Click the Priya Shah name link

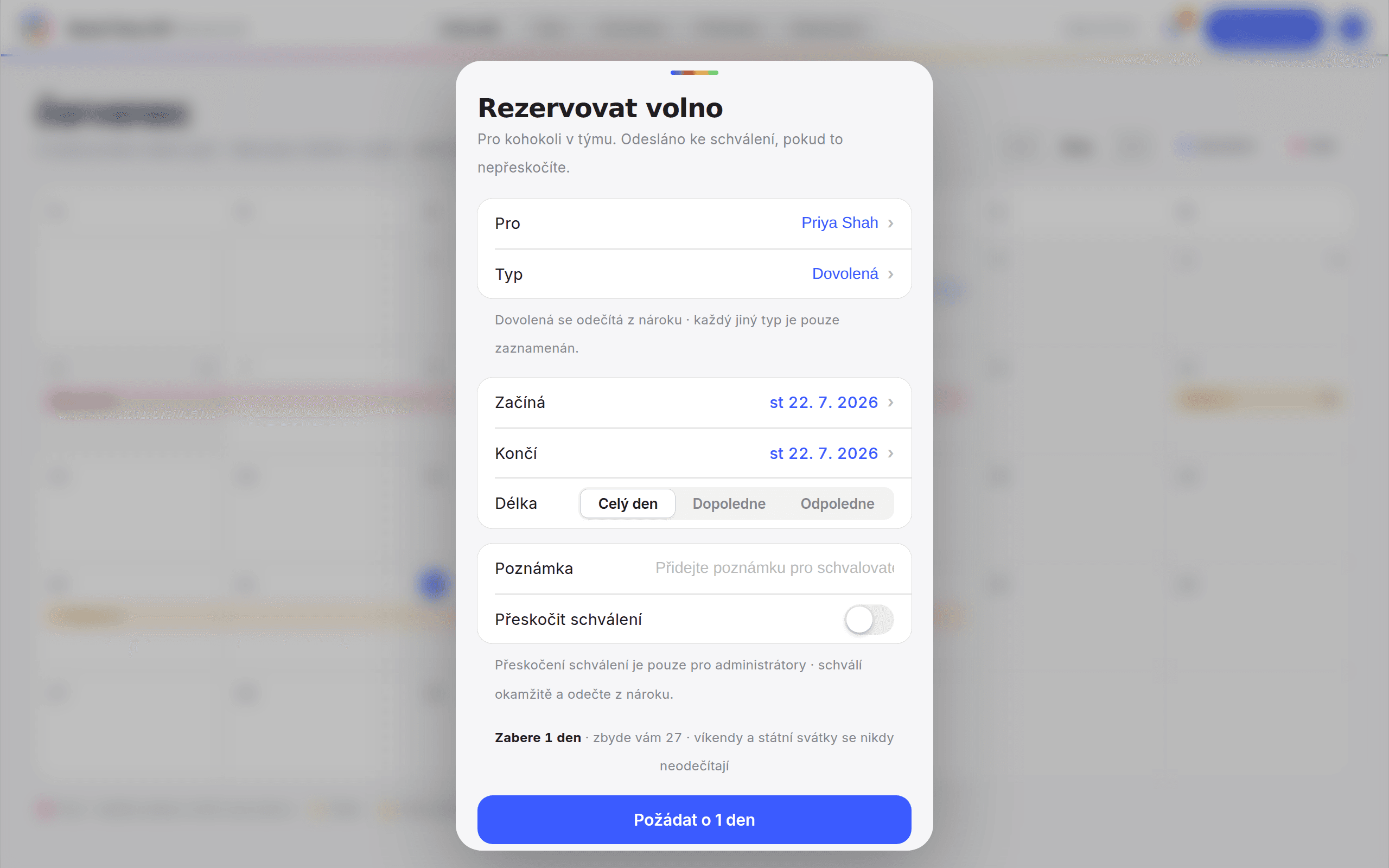(x=839, y=223)
